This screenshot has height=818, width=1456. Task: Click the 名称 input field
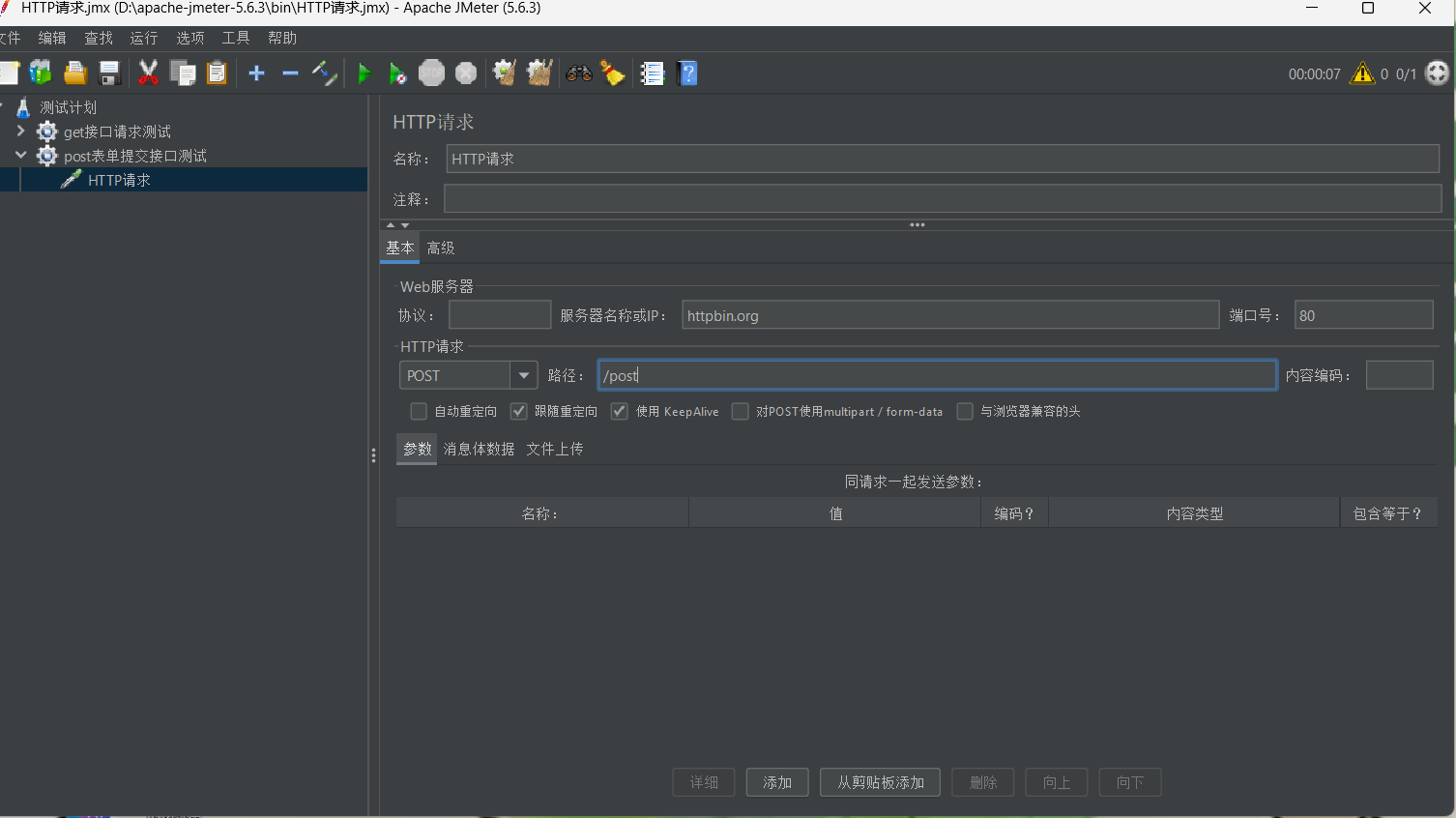[943, 159]
